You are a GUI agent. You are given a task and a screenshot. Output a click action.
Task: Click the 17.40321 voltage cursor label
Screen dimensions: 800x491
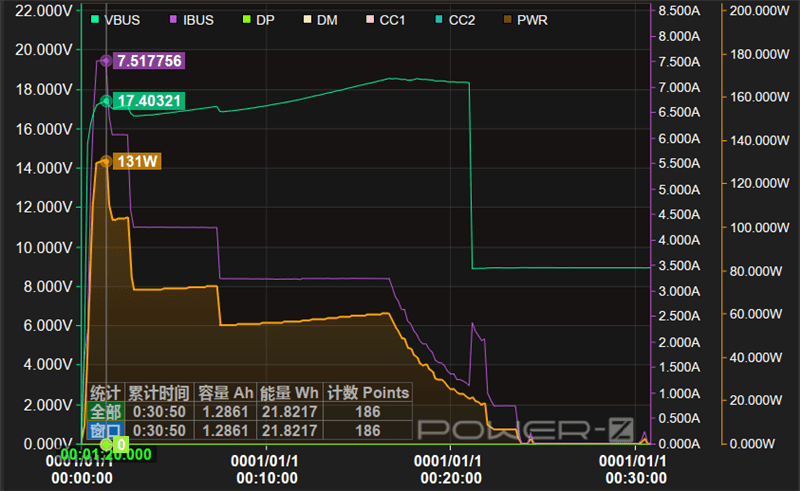(x=149, y=101)
